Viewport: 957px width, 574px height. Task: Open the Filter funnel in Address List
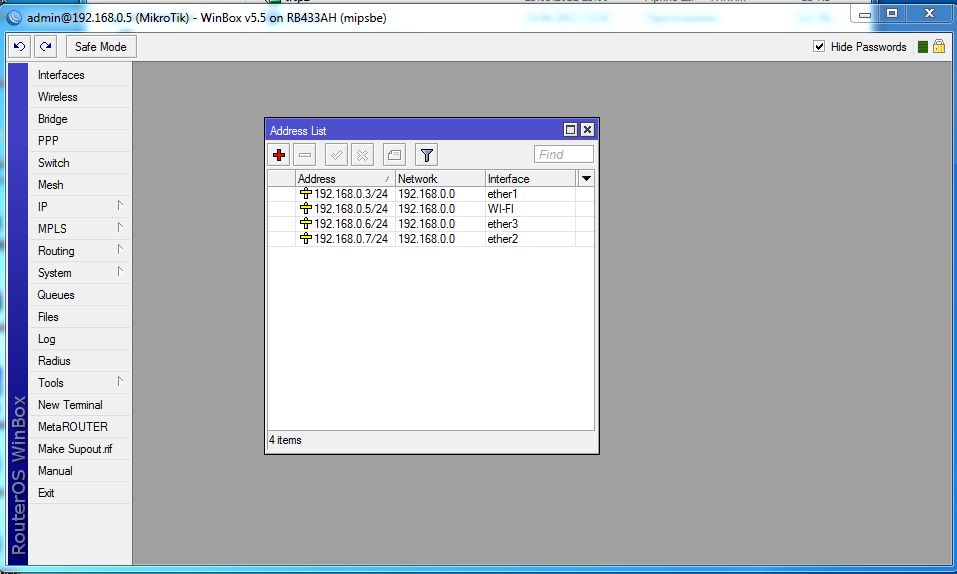pos(427,155)
